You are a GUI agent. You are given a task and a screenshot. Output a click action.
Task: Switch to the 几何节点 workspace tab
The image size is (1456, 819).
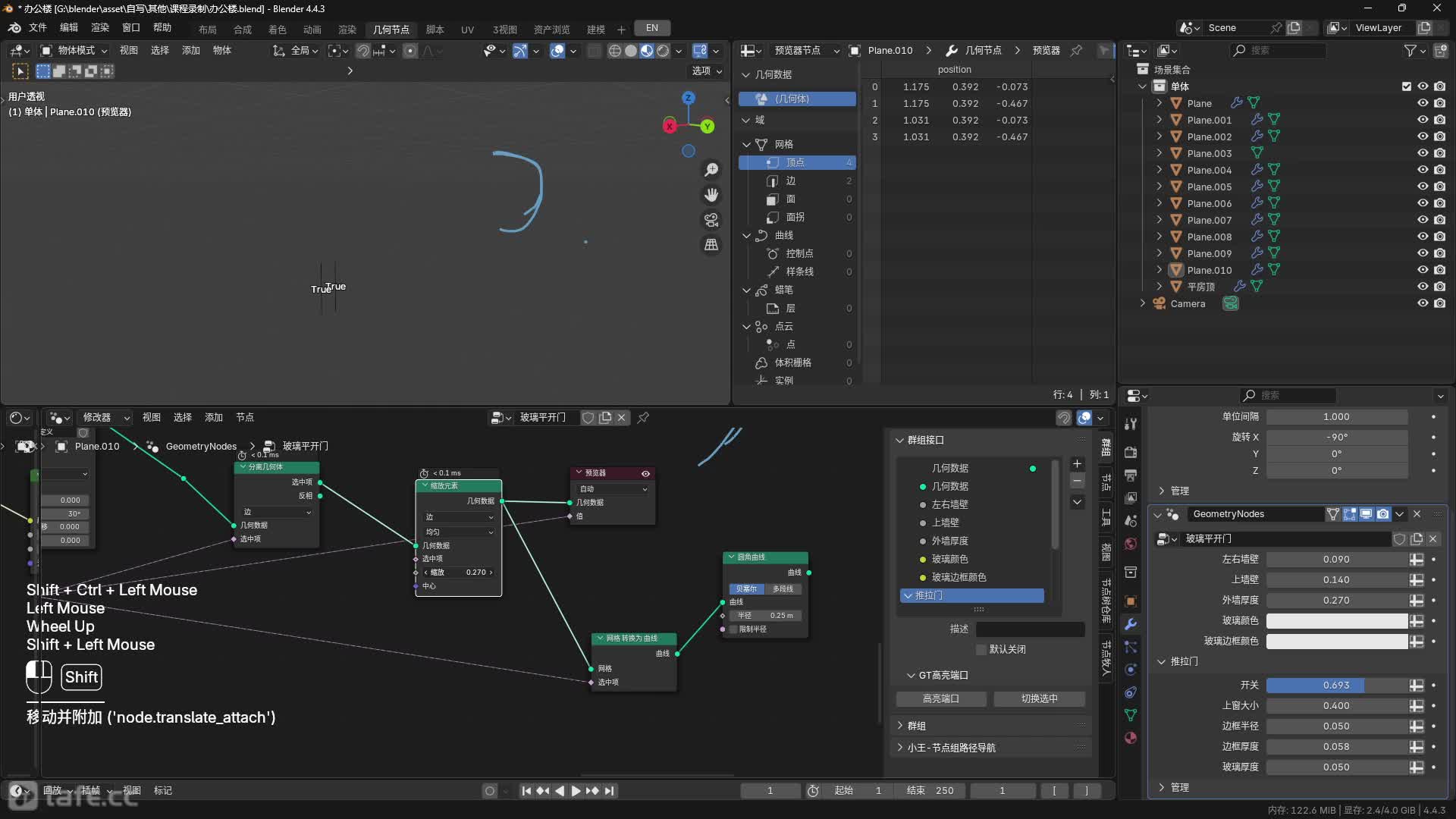pos(391,29)
